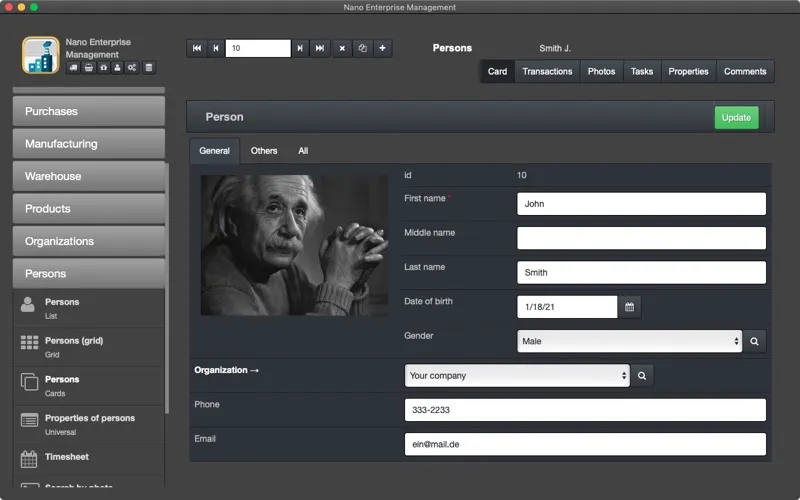This screenshot has height=500, width=800.
Task: Click the truck icon under app title
Action: 73,68
